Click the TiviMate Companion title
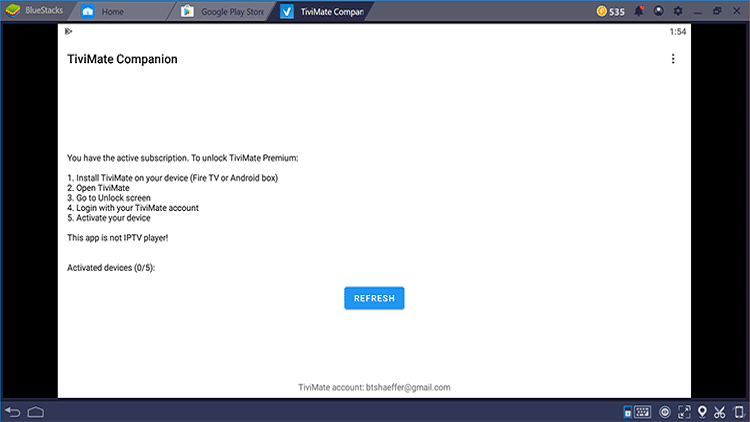 (x=122, y=59)
